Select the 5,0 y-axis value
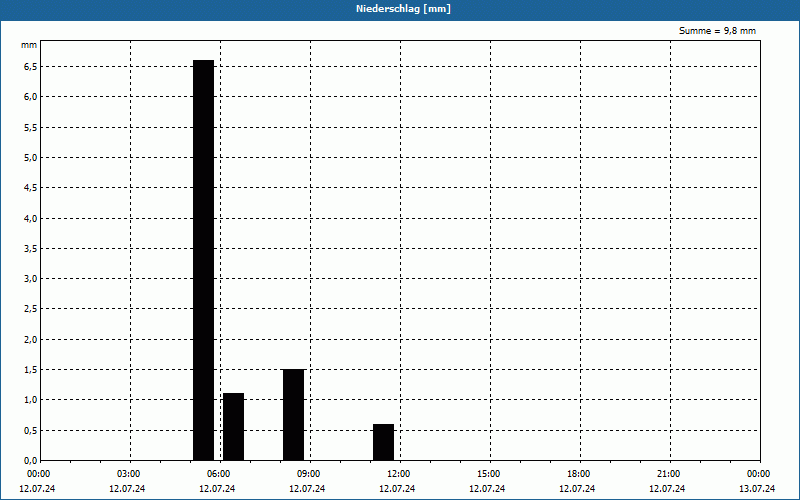This screenshot has height=500, width=800. point(31,158)
